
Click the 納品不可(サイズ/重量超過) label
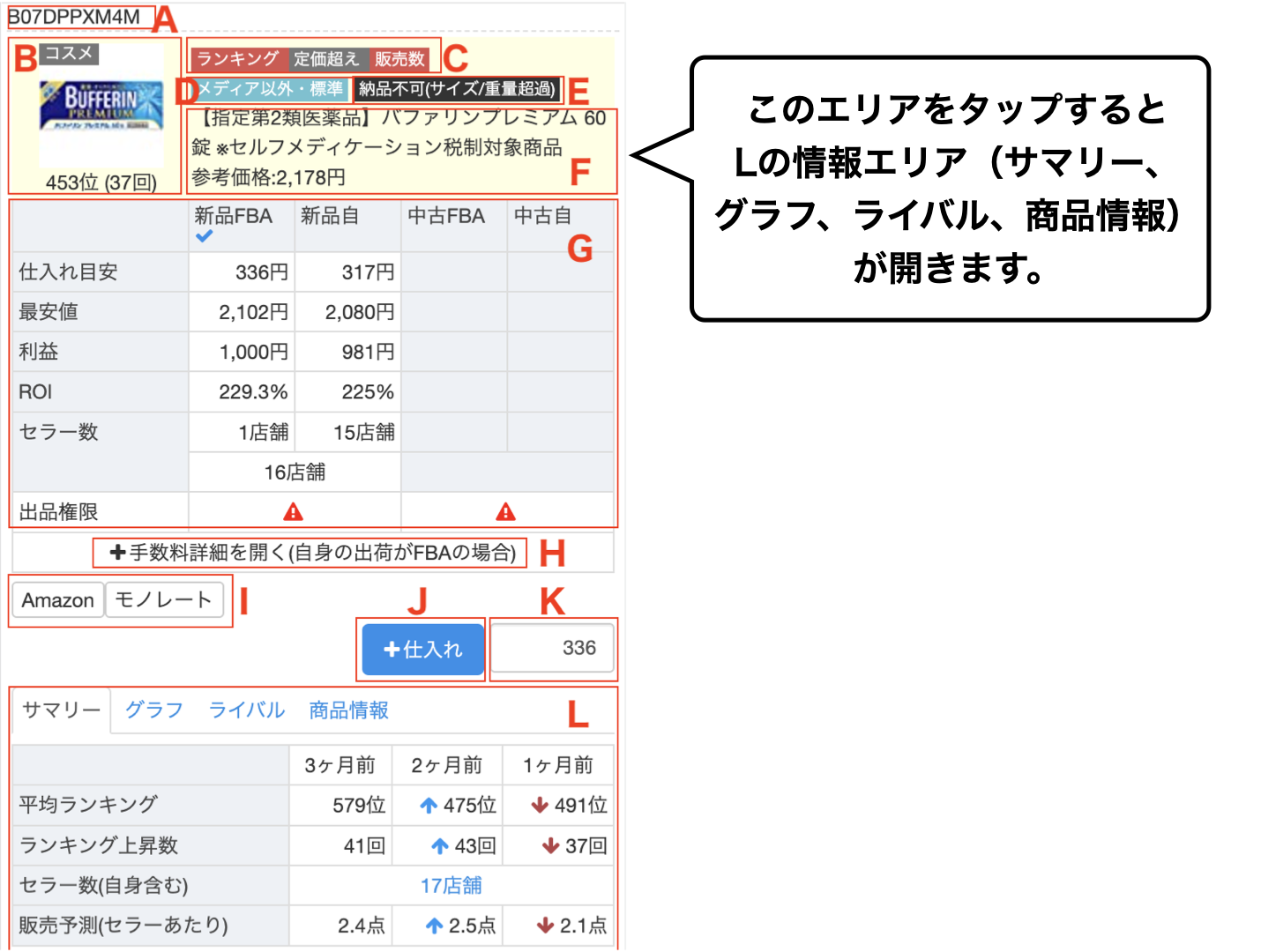click(x=457, y=89)
